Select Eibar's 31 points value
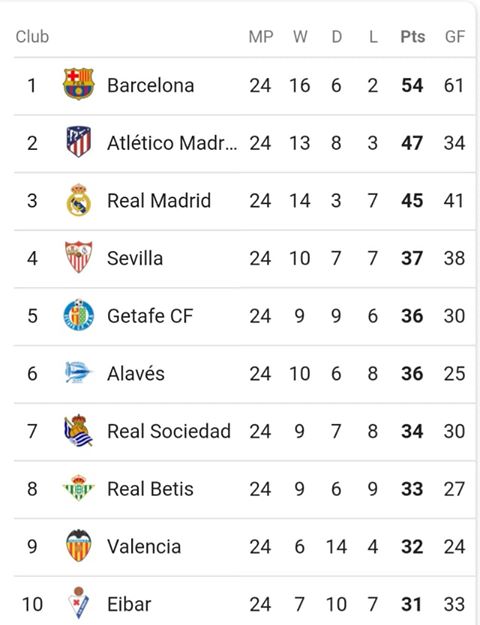 412,604
